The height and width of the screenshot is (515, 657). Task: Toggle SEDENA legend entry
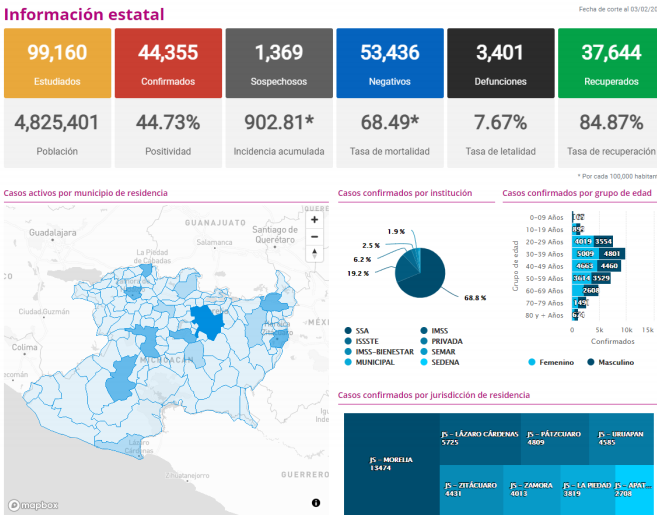point(440,362)
